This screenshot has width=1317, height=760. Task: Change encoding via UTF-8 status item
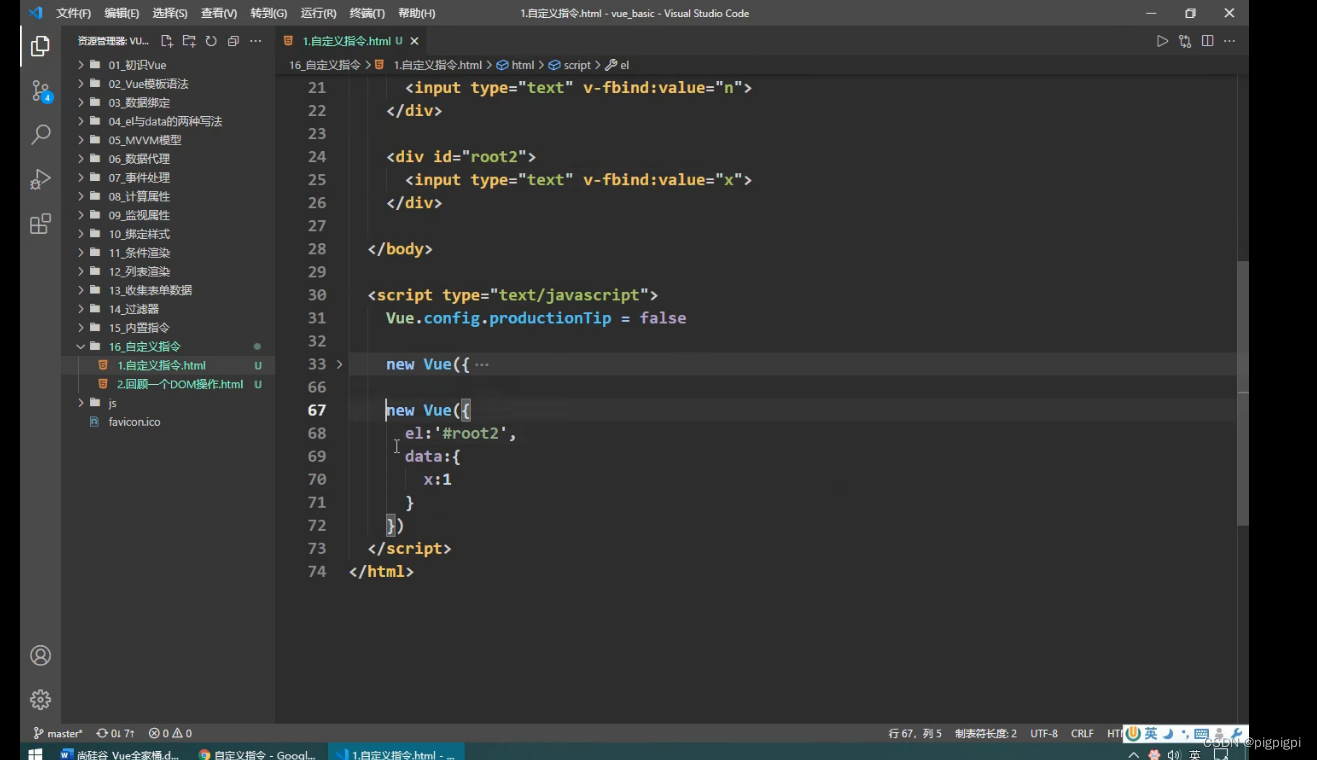1044,733
